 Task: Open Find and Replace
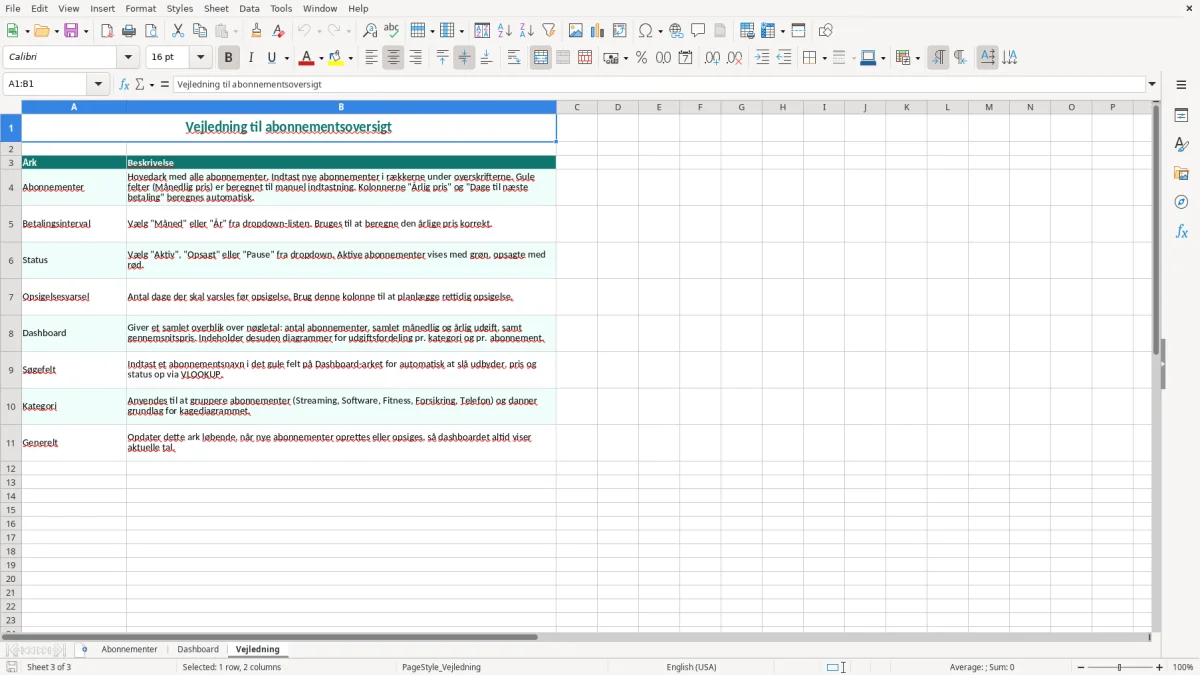(370, 31)
